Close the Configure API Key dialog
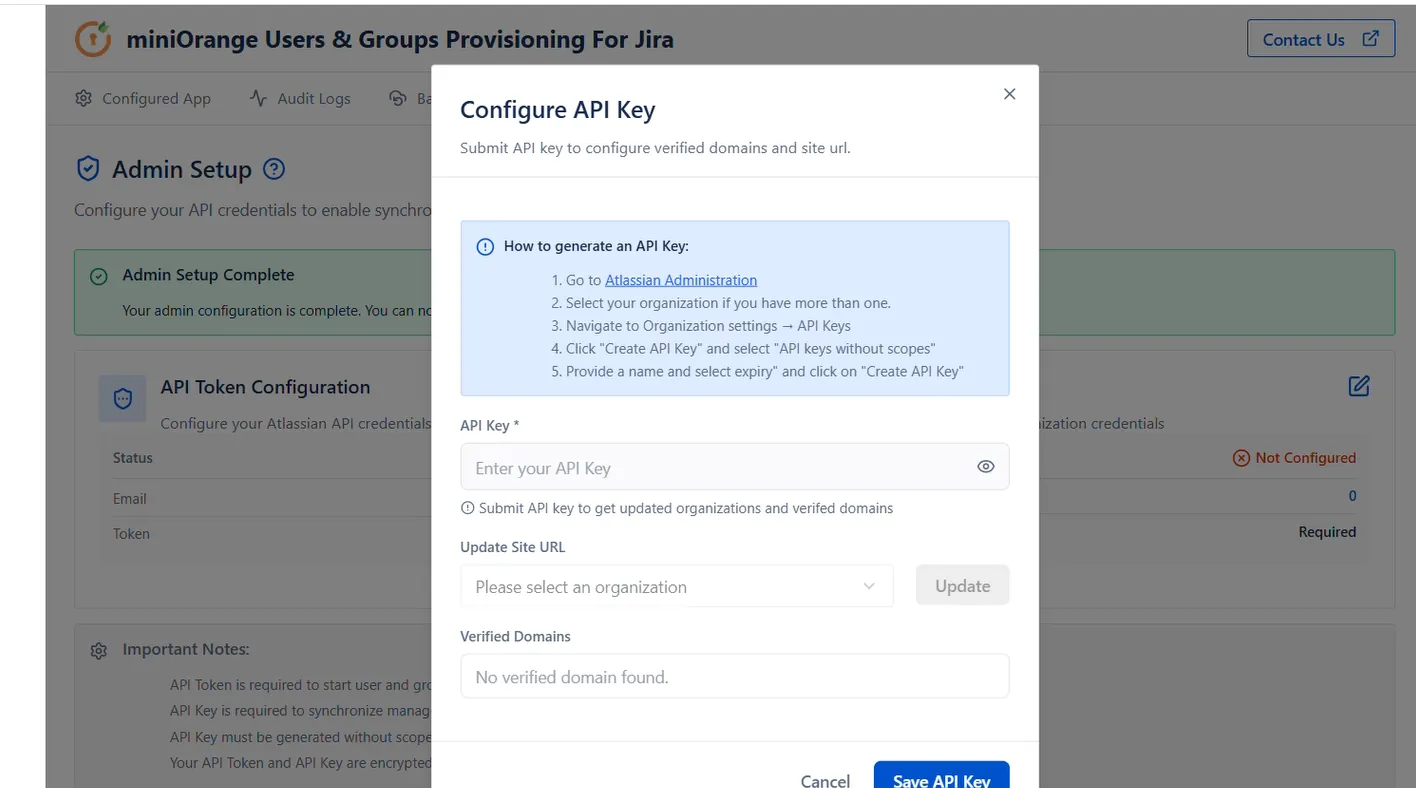This screenshot has height=788, width=1416. pyautogui.click(x=1009, y=94)
